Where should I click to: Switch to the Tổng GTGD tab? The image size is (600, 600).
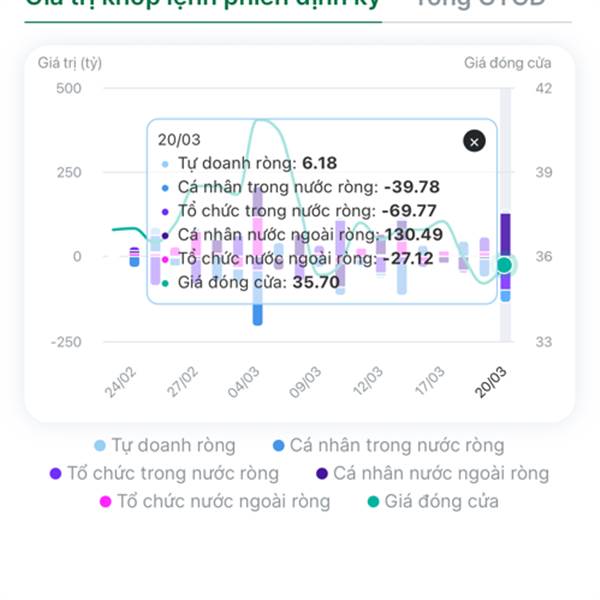pyautogui.click(x=479, y=3)
